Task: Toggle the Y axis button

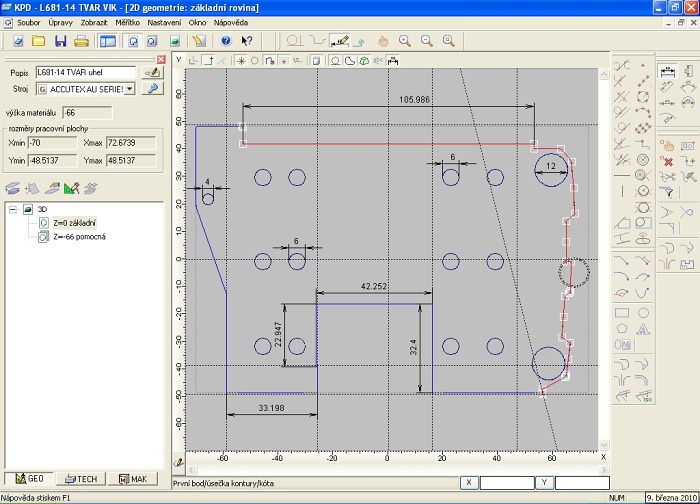Action: 179,60
